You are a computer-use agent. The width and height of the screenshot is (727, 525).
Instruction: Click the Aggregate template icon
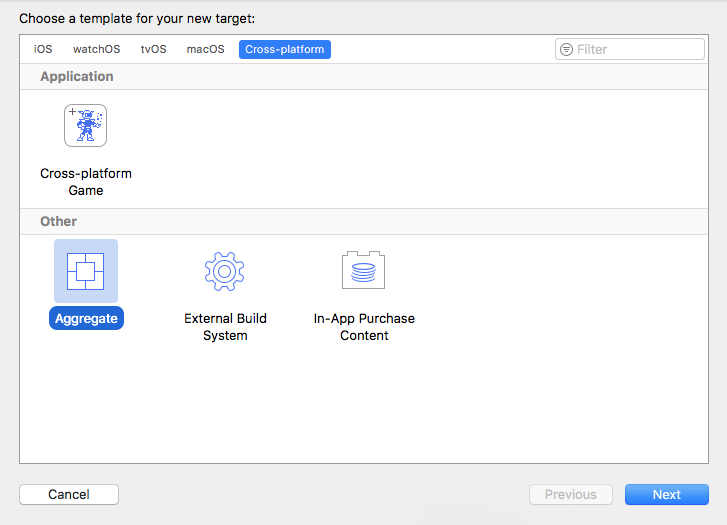pos(85,270)
